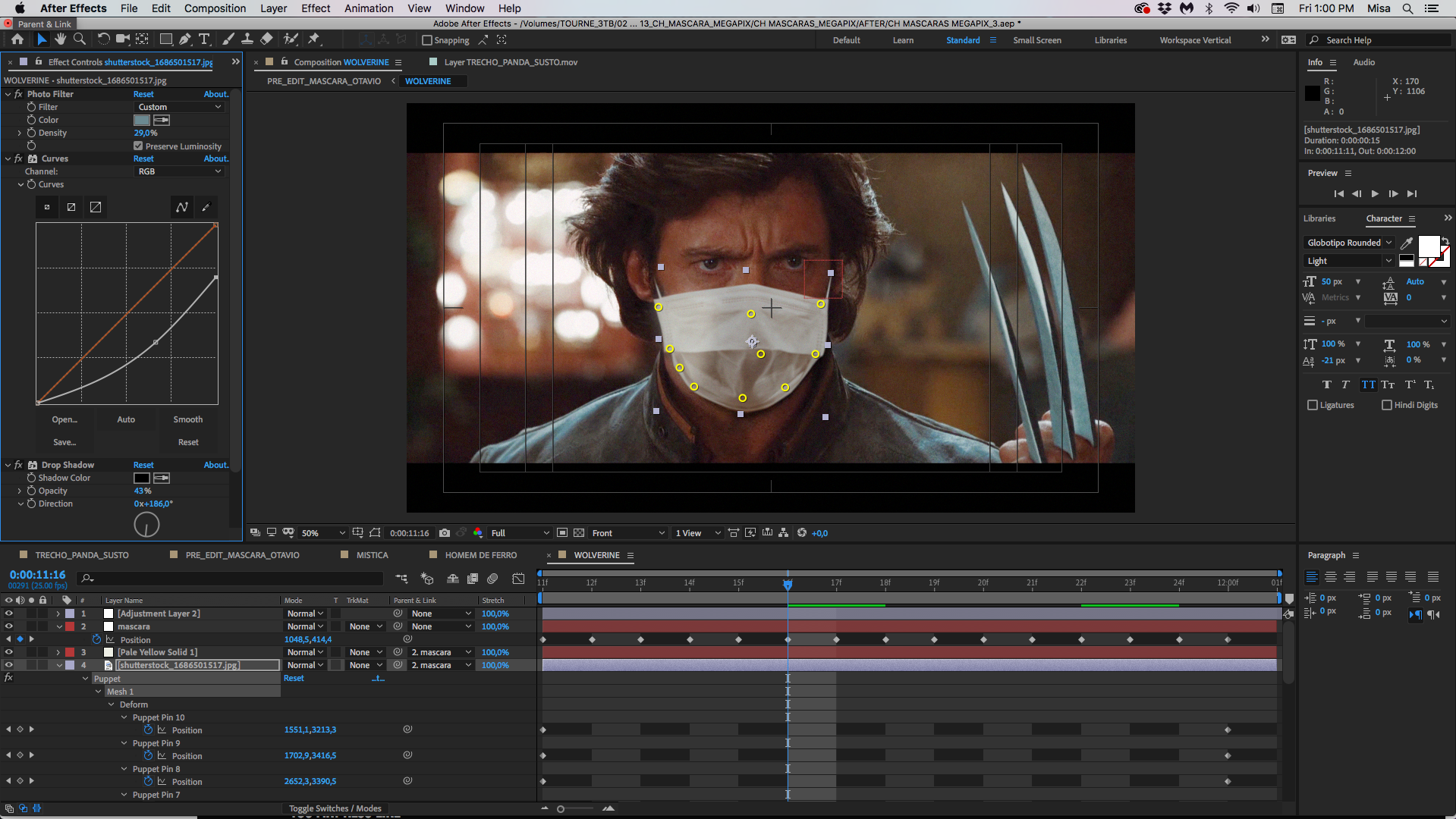This screenshot has height=819, width=1456.
Task: Toggle Photo Filter effect fx switch
Action: 18,94
